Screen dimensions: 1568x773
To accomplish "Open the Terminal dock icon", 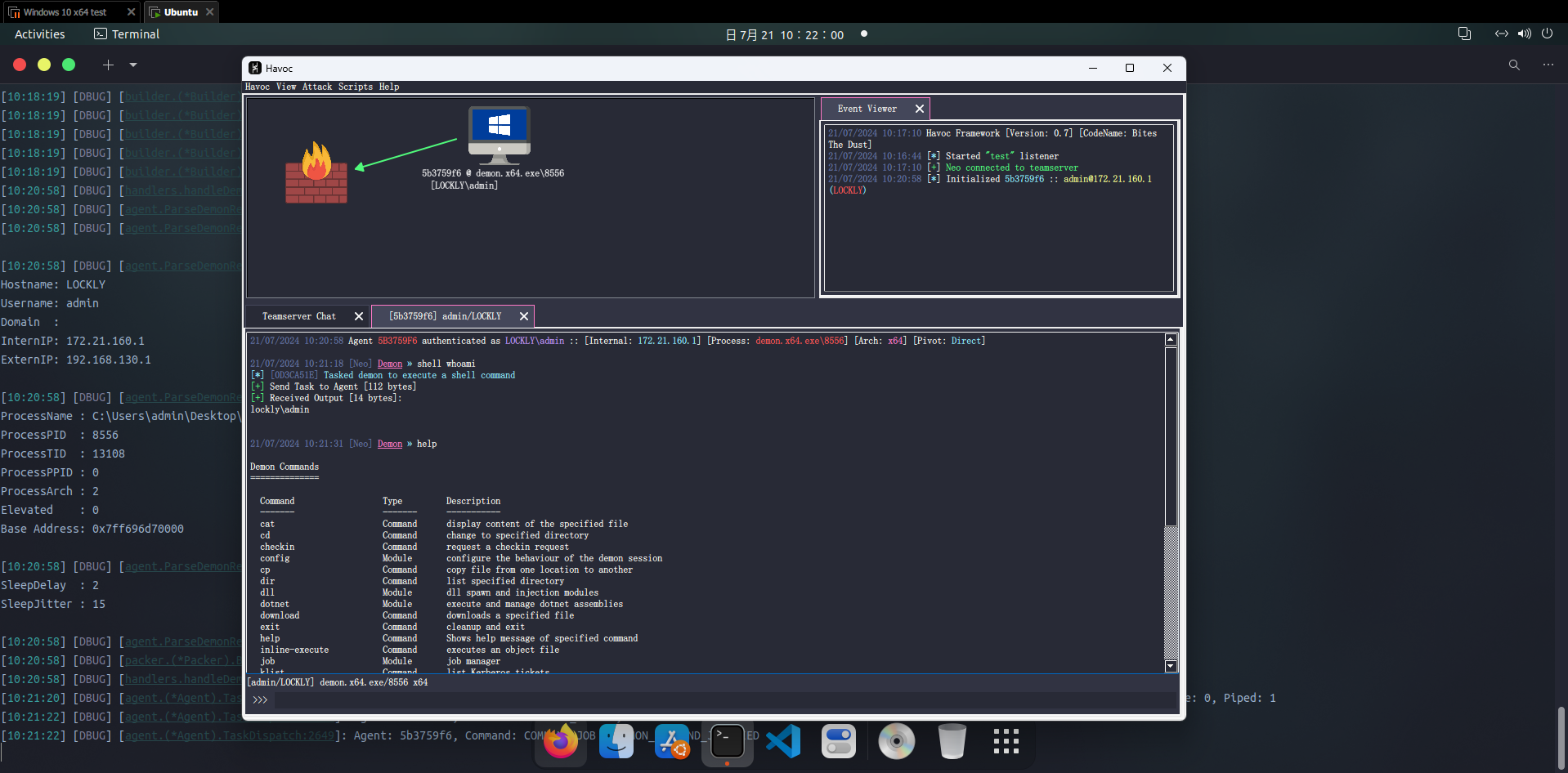I will (x=727, y=742).
